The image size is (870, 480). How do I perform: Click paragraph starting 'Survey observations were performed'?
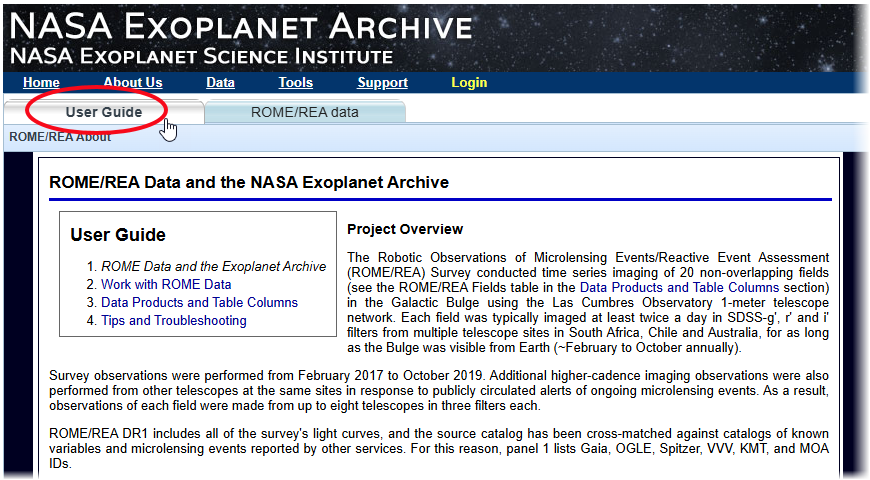(439, 391)
